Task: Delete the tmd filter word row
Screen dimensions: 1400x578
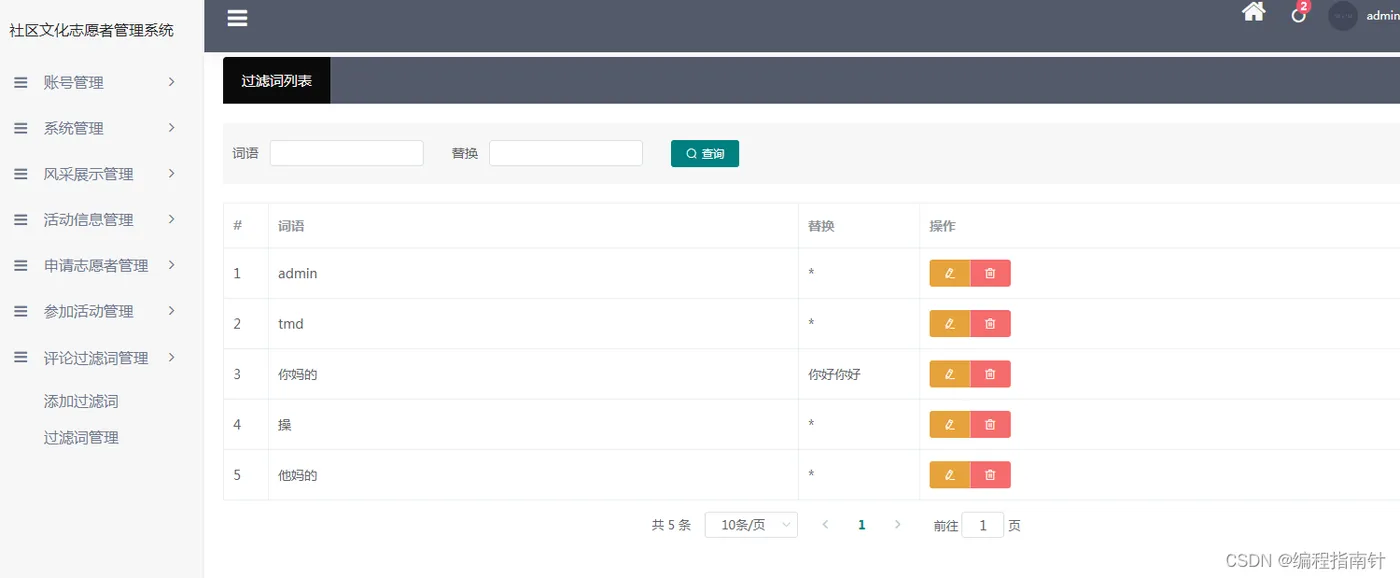Action: [x=990, y=323]
